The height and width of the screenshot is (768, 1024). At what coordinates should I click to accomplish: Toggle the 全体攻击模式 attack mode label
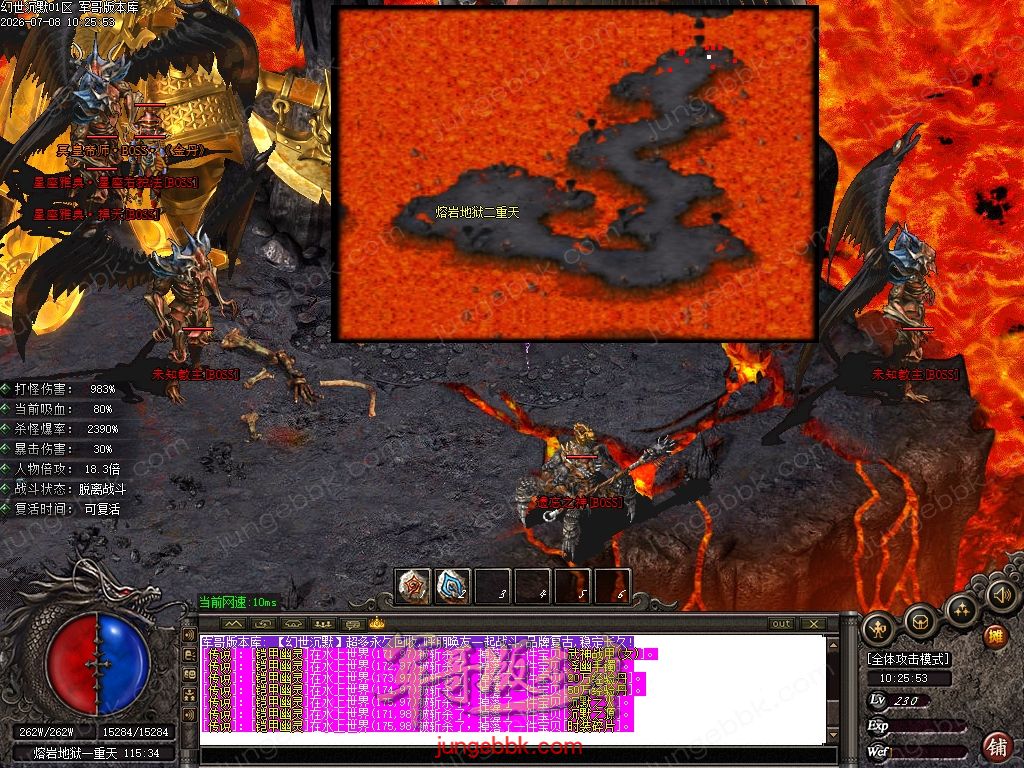tap(908, 659)
